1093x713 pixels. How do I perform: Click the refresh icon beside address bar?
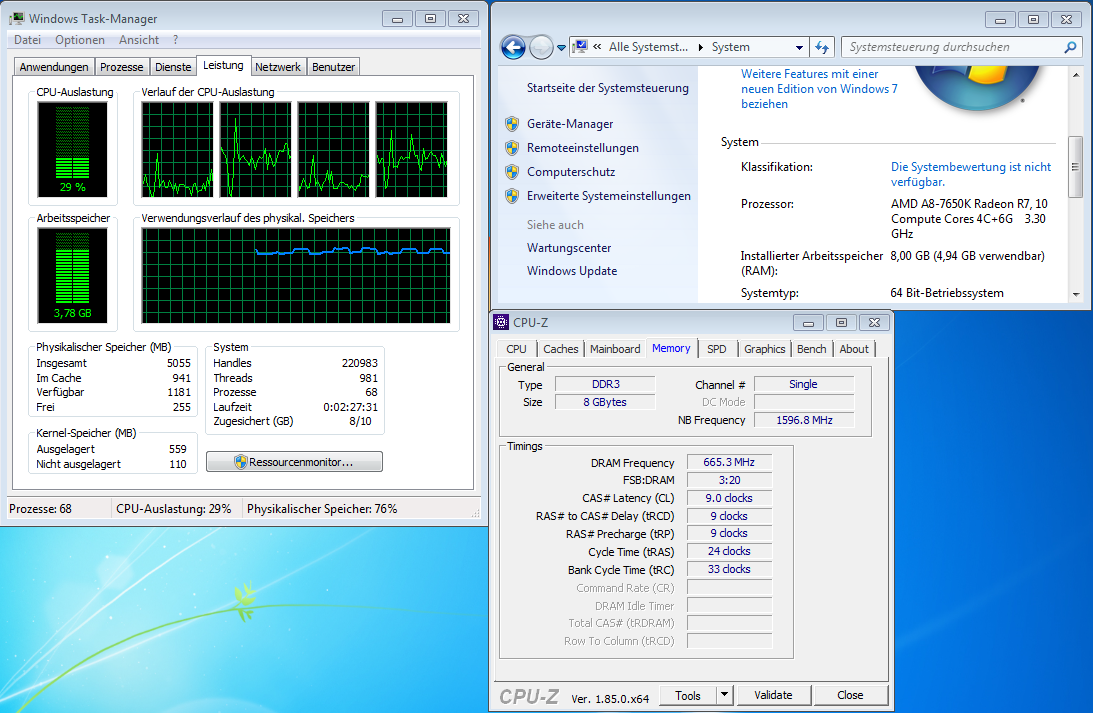point(822,47)
